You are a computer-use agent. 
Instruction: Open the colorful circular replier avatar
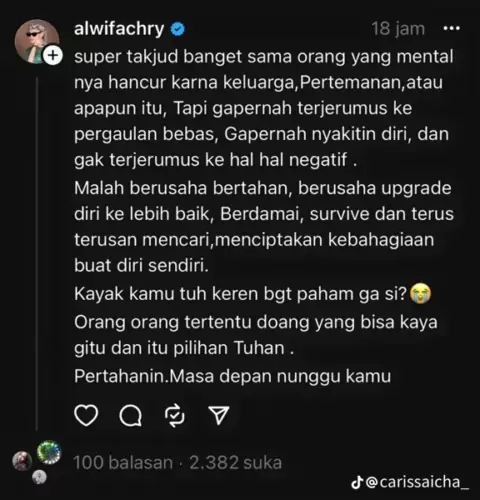(49, 452)
